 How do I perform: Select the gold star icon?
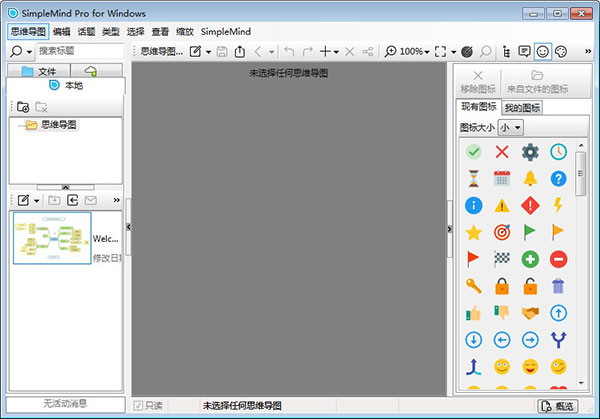pos(474,232)
